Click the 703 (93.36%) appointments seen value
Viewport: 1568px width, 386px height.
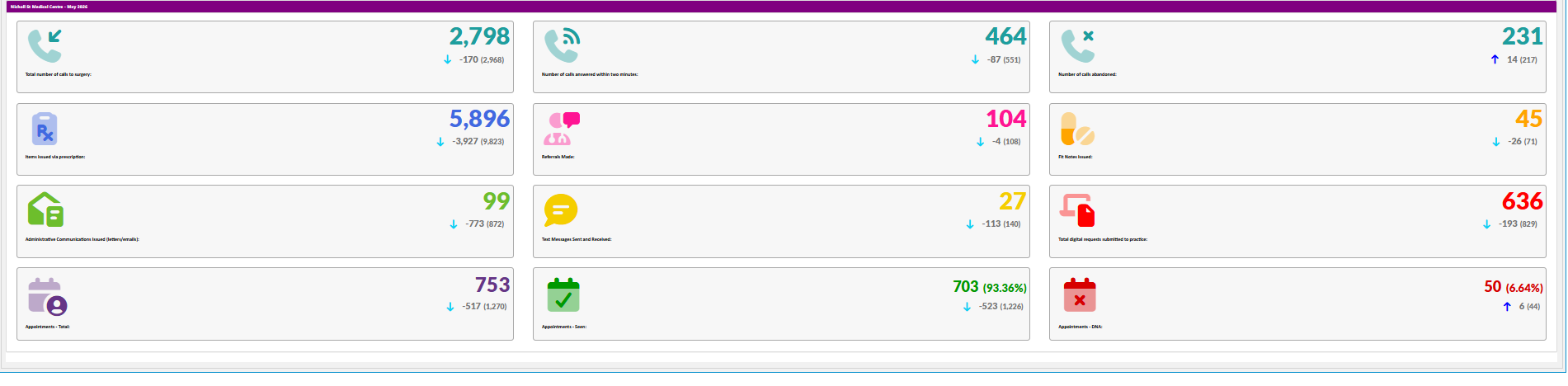(990, 287)
